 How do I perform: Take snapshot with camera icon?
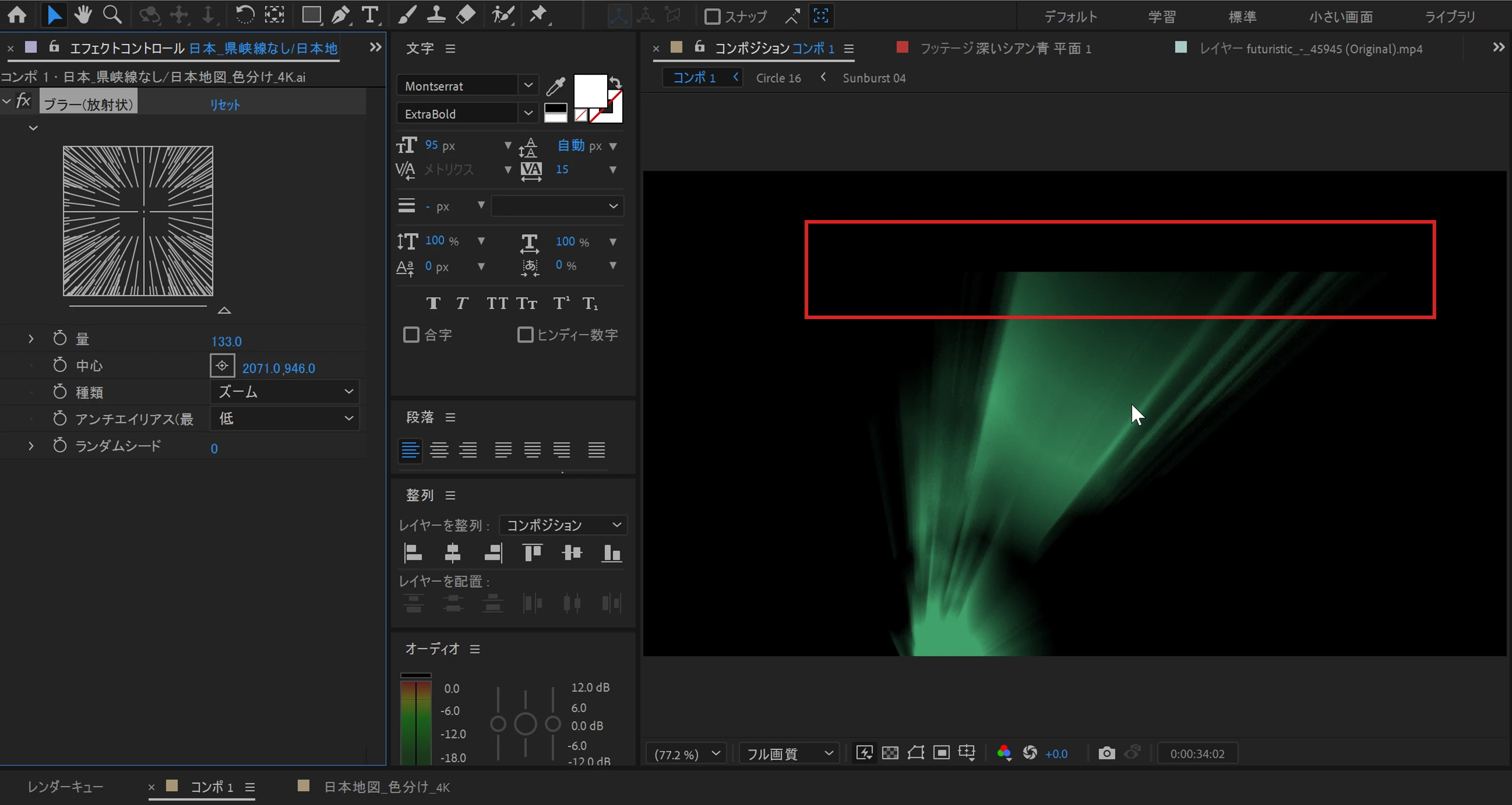coord(1106,753)
